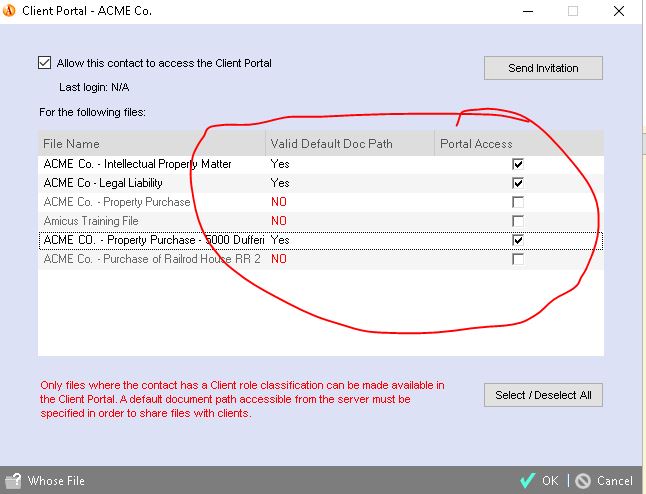Click the Cancel label in the bottom bar
The image size is (646, 494).
pyautogui.click(x=614, y=480)
